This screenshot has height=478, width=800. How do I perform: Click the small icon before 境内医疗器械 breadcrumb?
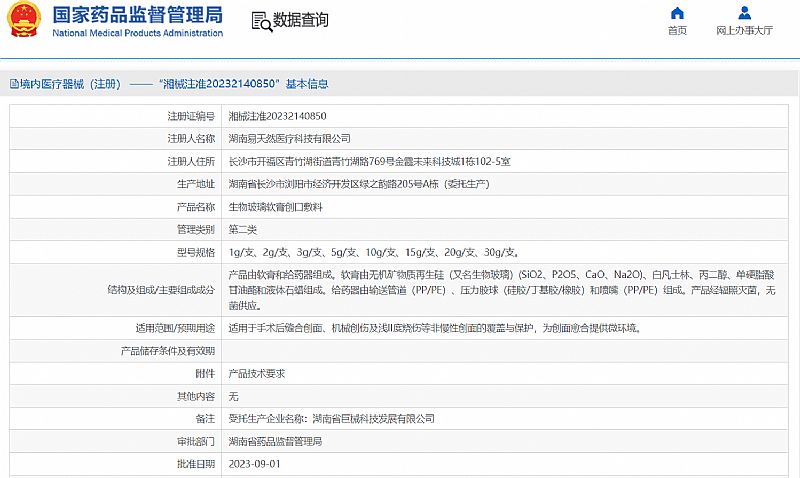coord(13,84)
